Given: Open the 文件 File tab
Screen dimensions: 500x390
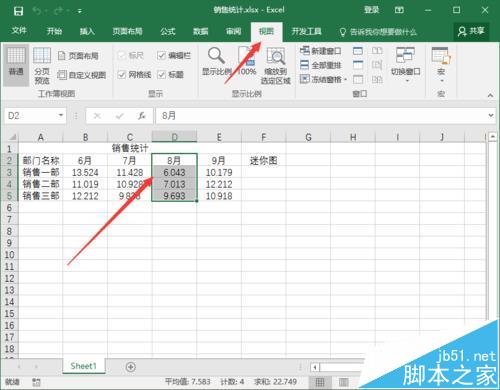Looking at the screenshot, I should coord(19,31).
